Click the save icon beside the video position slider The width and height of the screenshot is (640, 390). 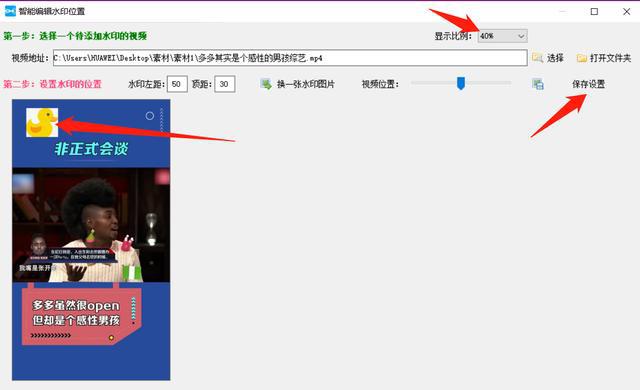[x=538, y=84]
